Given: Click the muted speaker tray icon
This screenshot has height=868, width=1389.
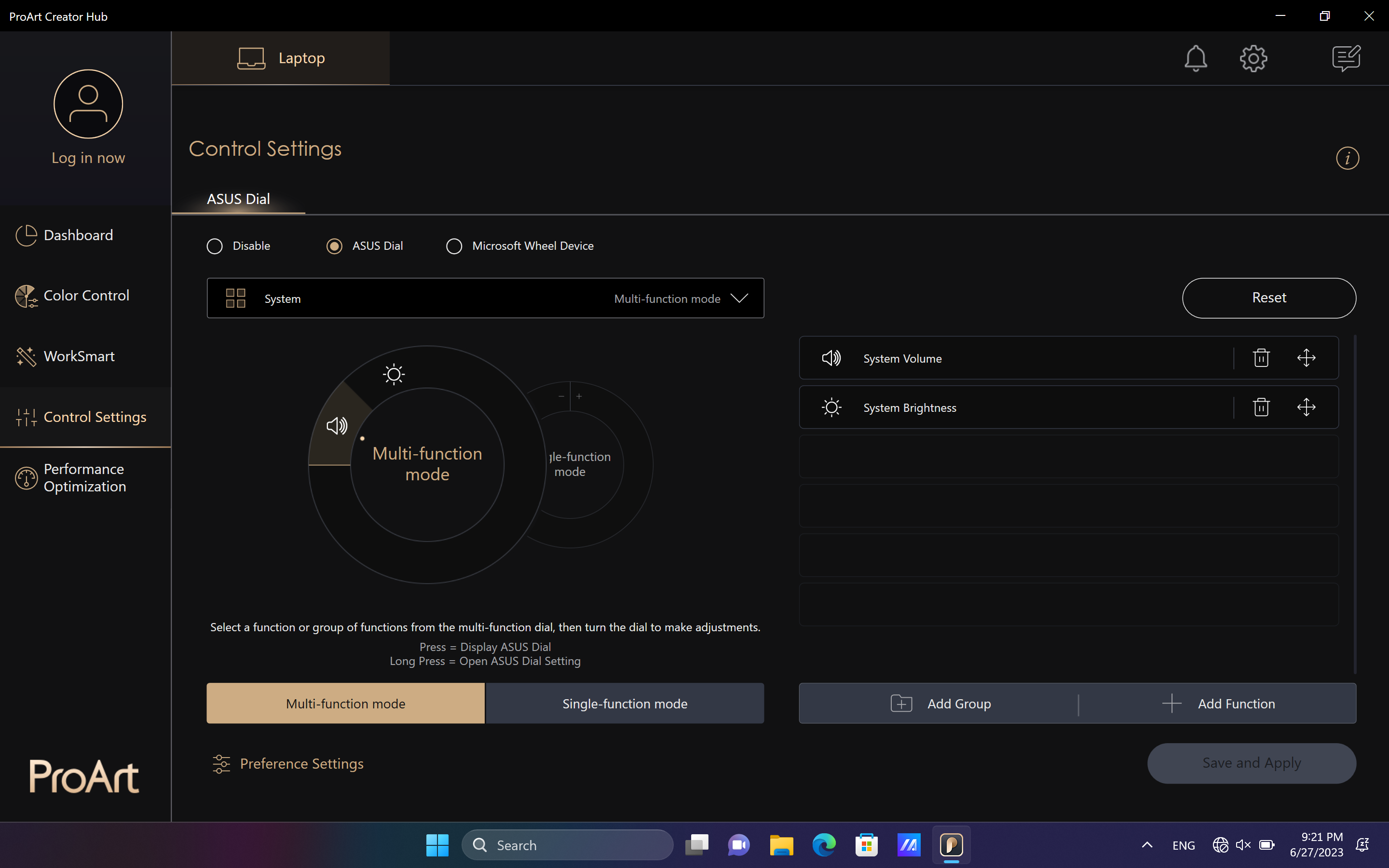Looking at the screenshot, I should click(x=1243, y=845).
